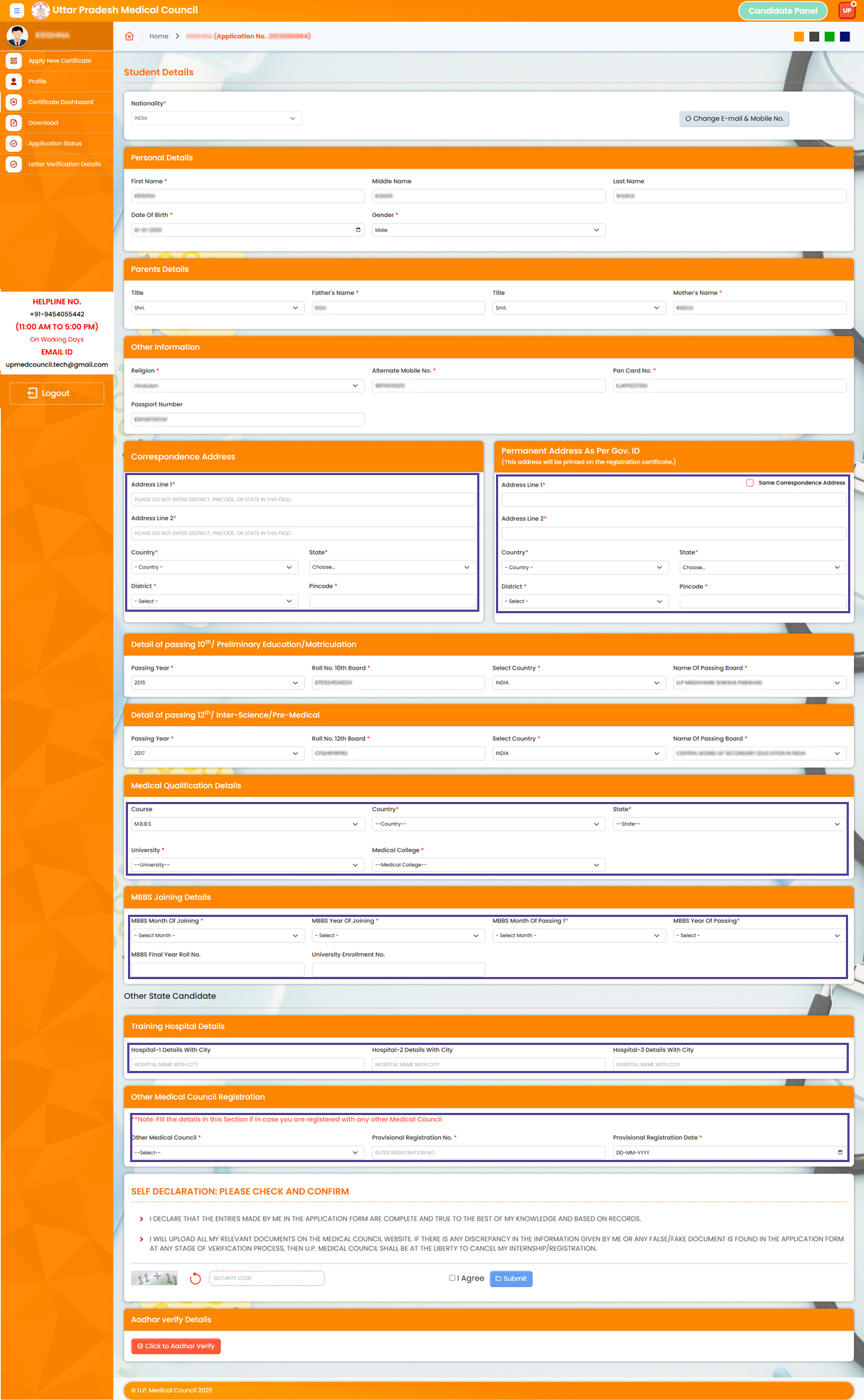This screenshot has height=1400, width=864.
Task: Click the Uttar Pradesh Medical Council logo
Action: pyautogui.click(x=41, y=10)
